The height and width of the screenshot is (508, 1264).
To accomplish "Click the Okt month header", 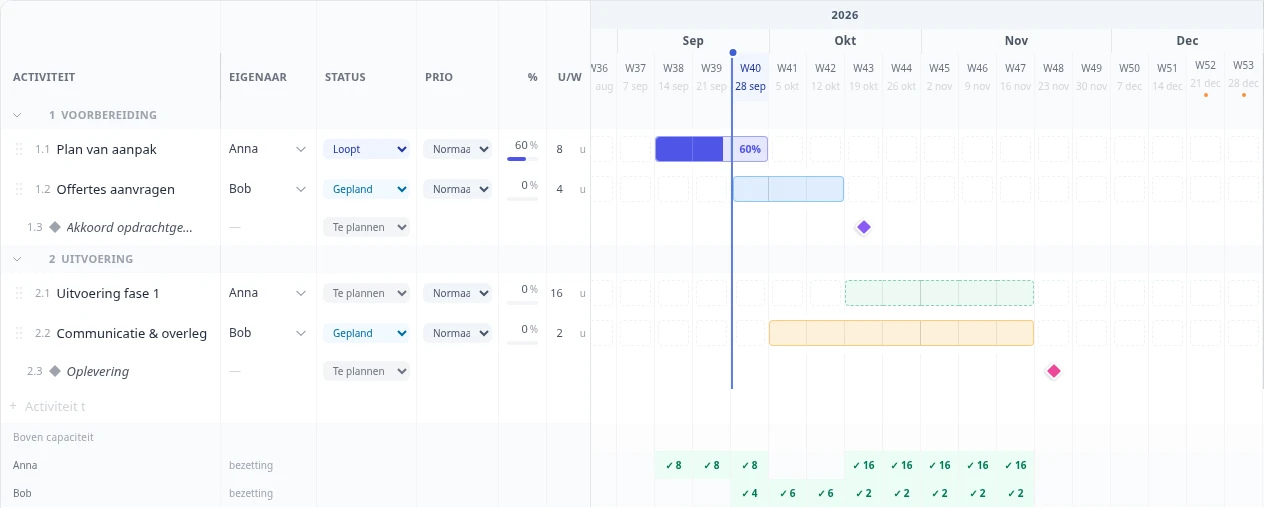I will click(x=845, y=41).
